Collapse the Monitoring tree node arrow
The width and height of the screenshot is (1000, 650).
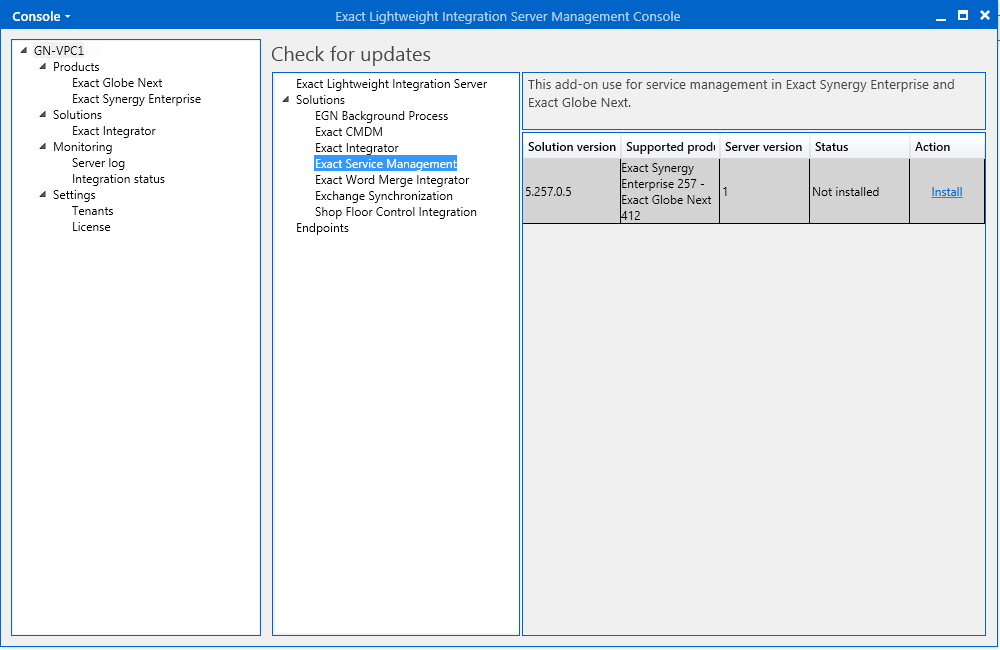point(43,147)
